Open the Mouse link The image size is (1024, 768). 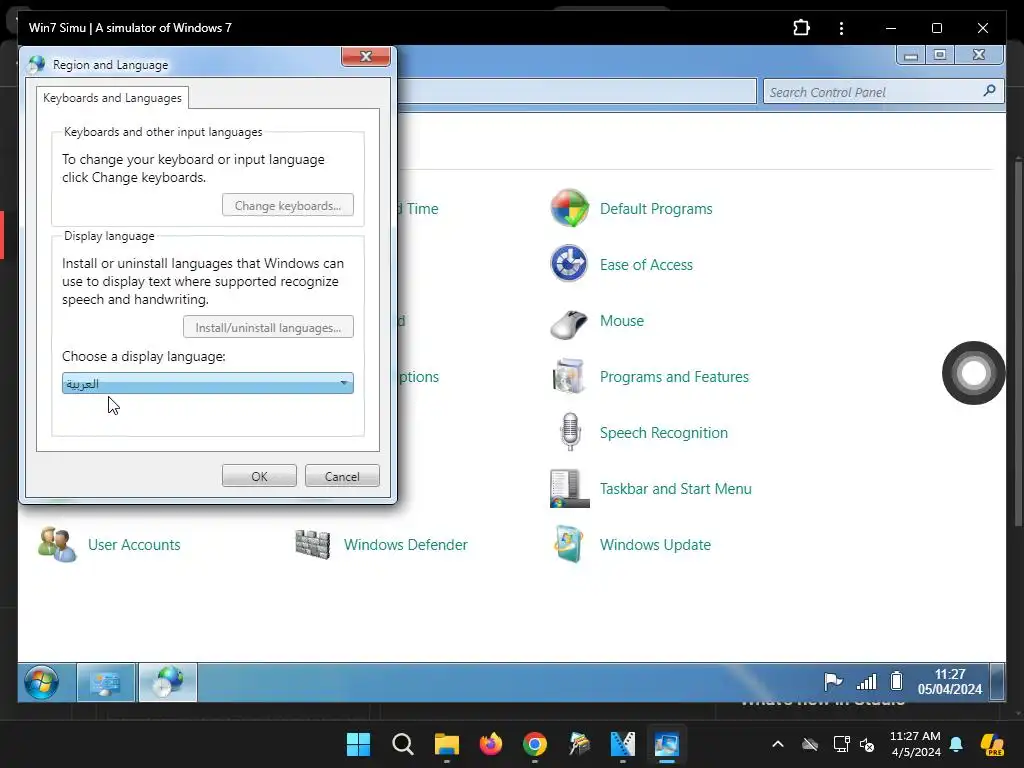coord(622,321)
